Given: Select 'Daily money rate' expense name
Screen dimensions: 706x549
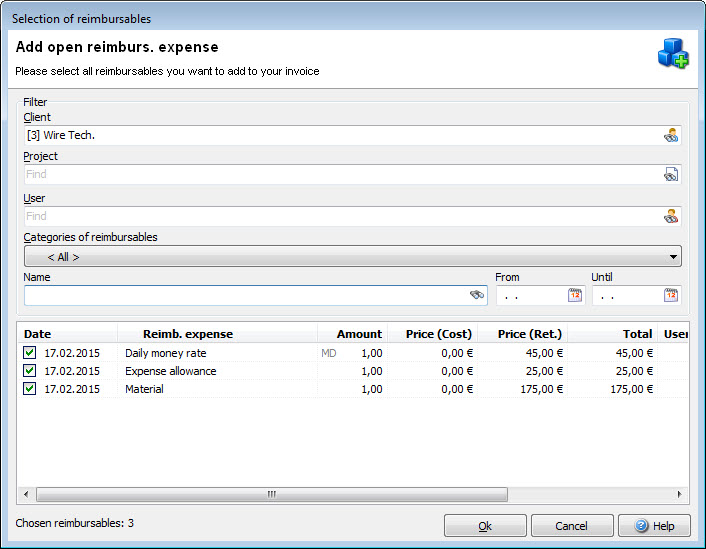Looking at the screenshot, I should point(166,353).
